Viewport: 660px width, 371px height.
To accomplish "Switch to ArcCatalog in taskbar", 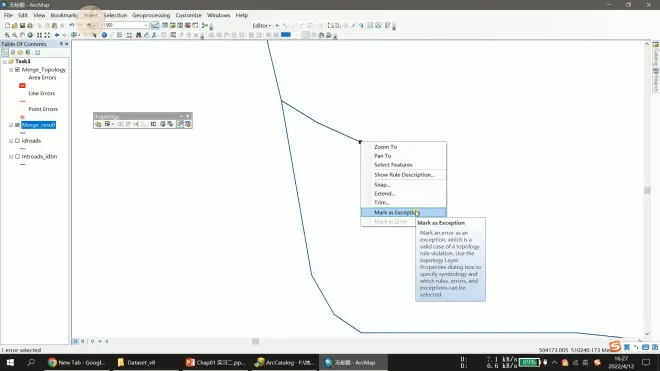I will (x=285, y=363).
